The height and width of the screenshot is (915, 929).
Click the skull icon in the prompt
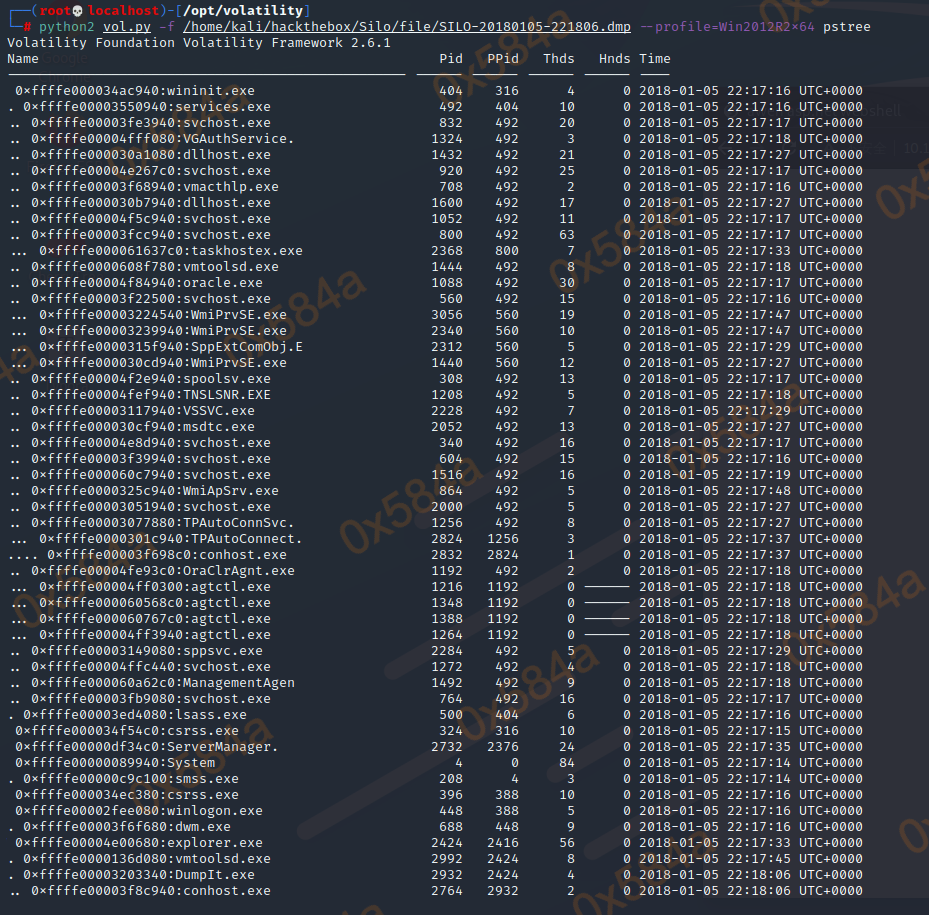(78, 10)
